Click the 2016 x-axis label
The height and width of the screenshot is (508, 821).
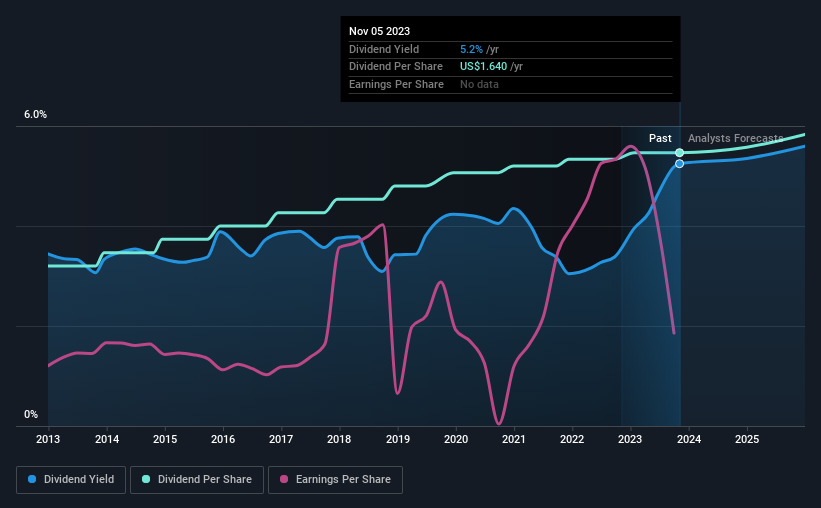223,439
